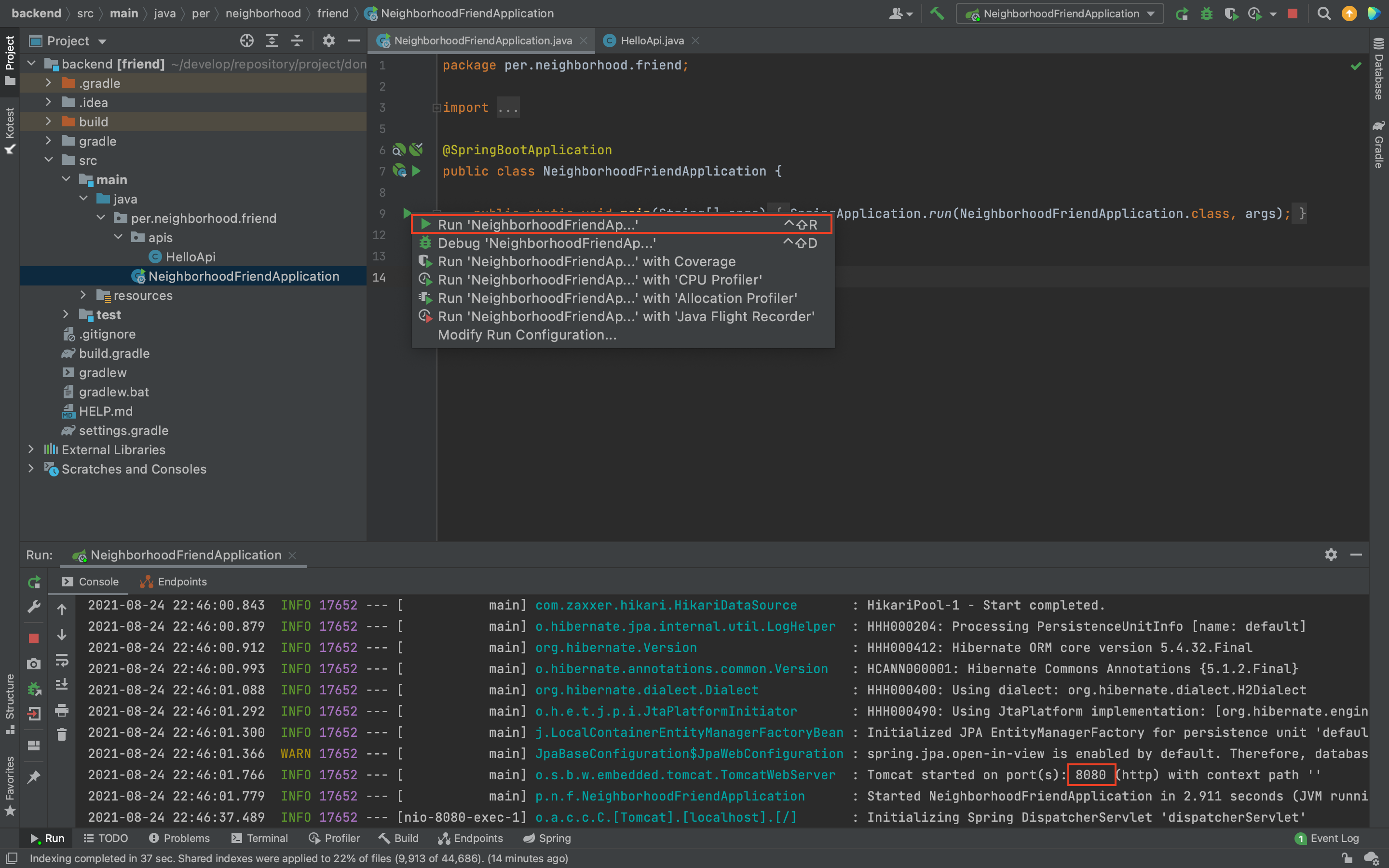1389x868 pixels.
Task: Click the Rerun icon in Run panel
Action: [34, 582]
